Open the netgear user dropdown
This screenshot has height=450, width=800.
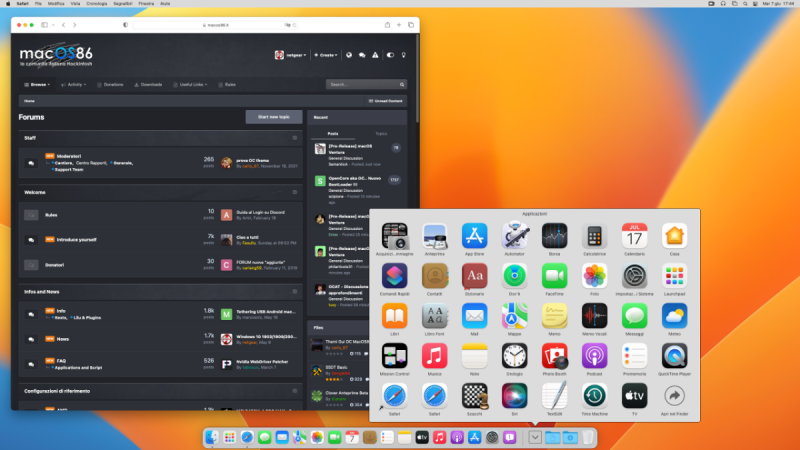[x=291, y=55]
